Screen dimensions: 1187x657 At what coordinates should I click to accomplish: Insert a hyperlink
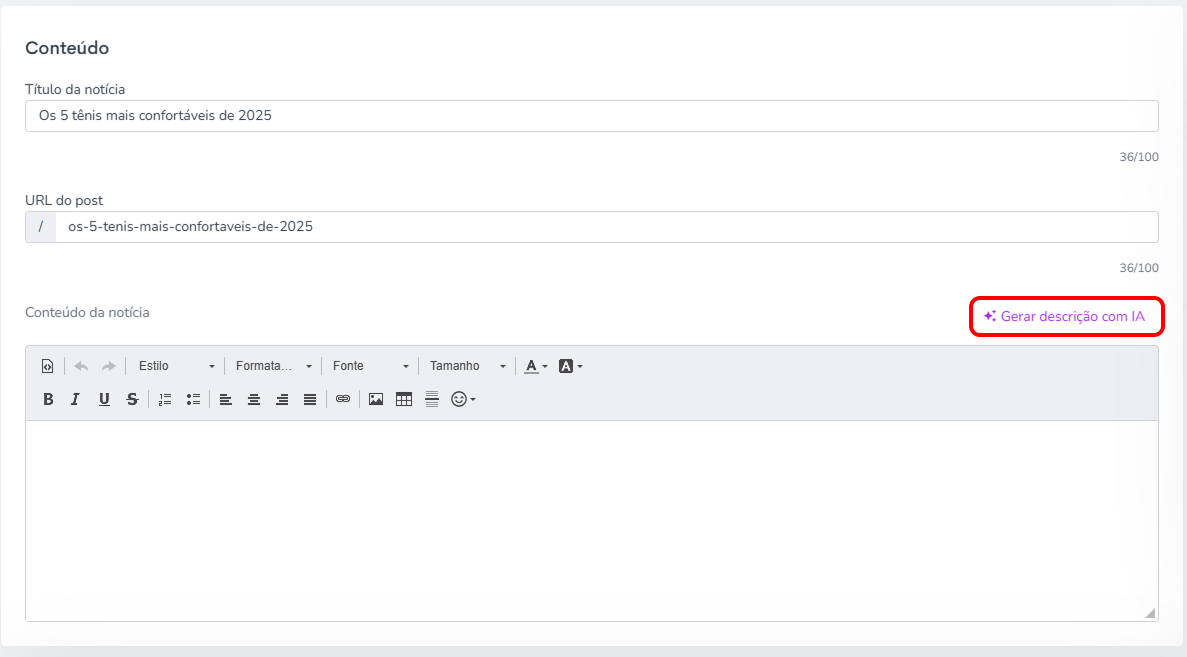click(x=343, y=400)
